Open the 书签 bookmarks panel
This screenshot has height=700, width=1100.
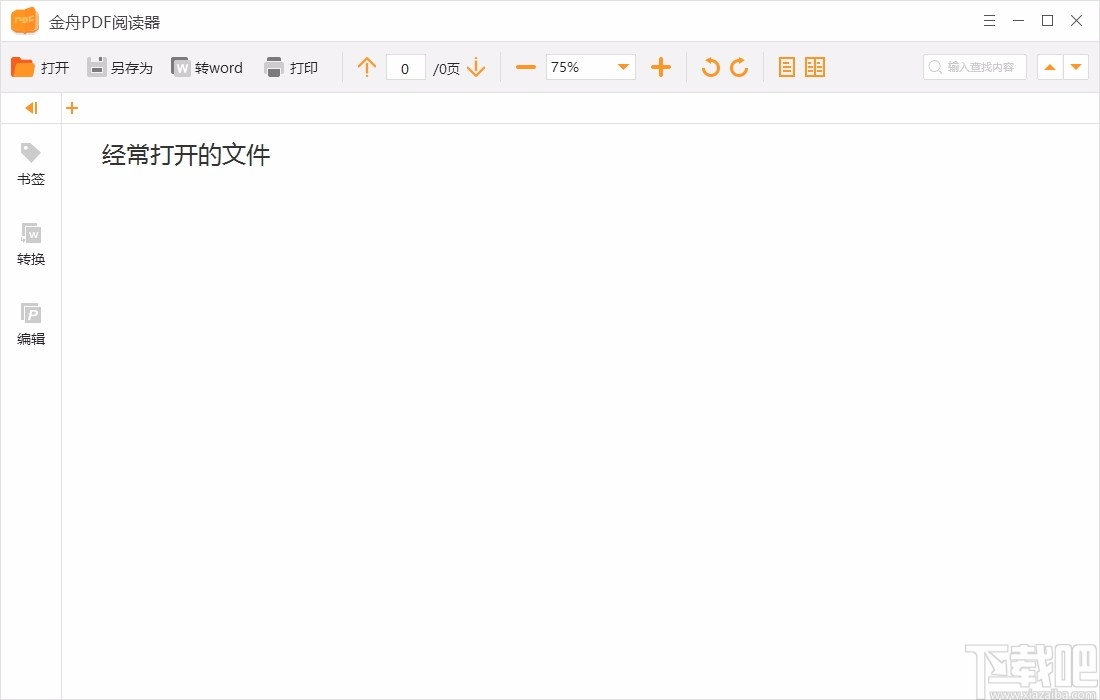click(30, 163)
